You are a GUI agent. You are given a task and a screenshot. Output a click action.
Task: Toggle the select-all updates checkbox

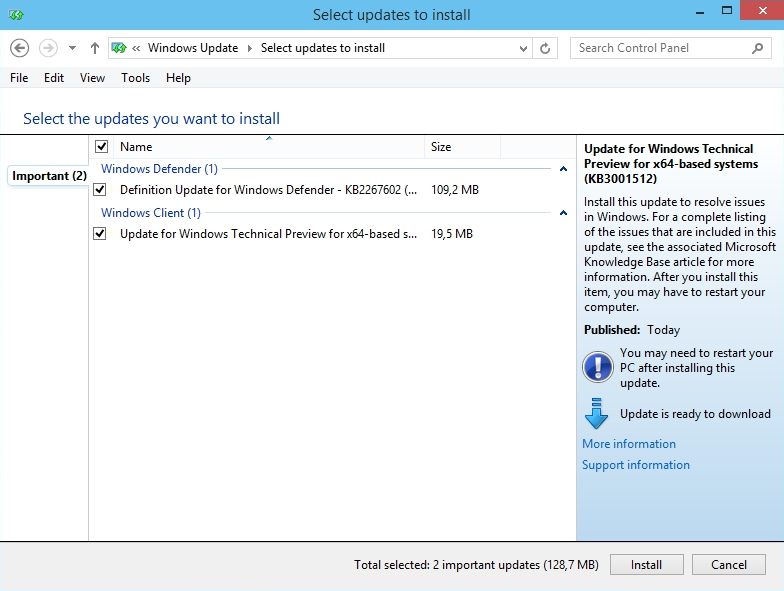101,147
